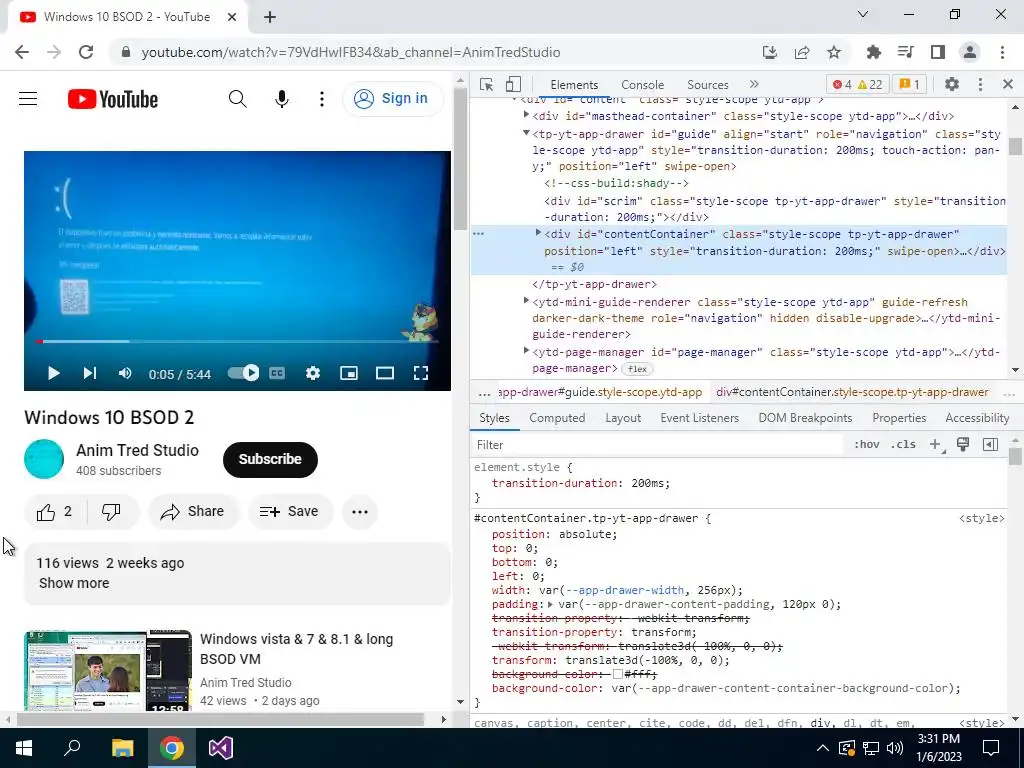
Task: Open the Event Listeners tab
Action: pyautogui.click(x=699, y=418)
